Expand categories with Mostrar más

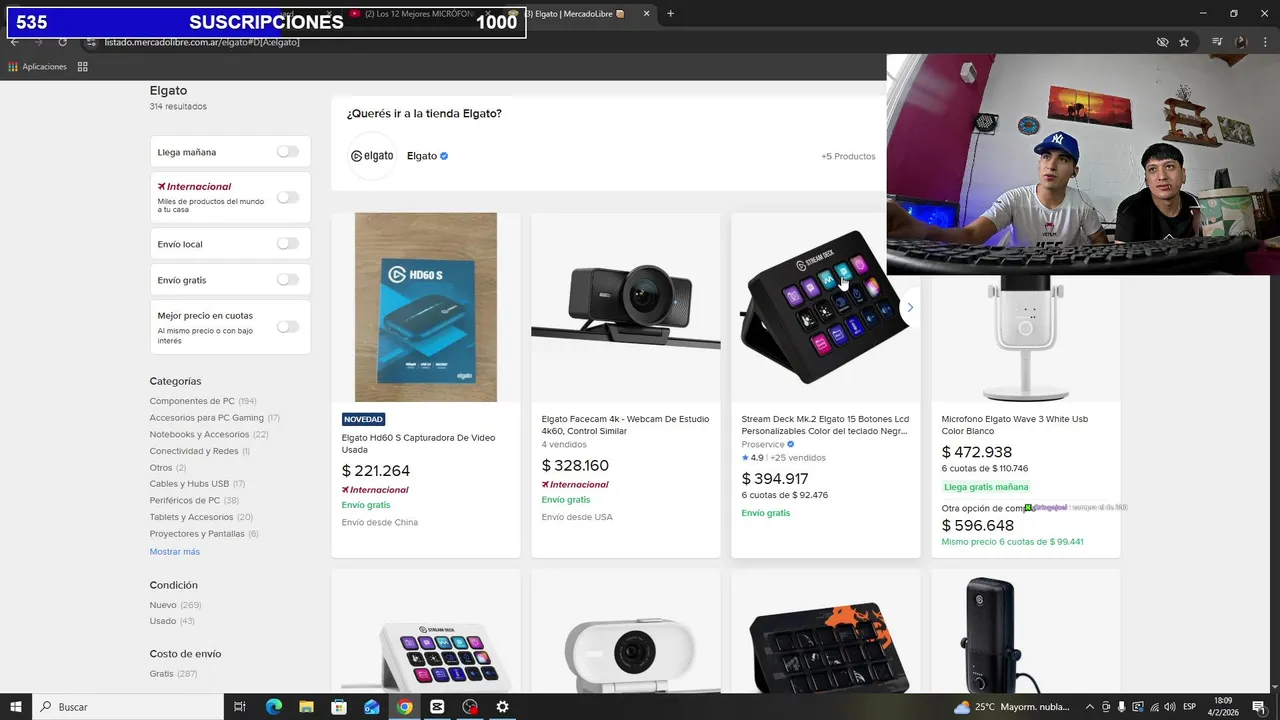point(175,552)
